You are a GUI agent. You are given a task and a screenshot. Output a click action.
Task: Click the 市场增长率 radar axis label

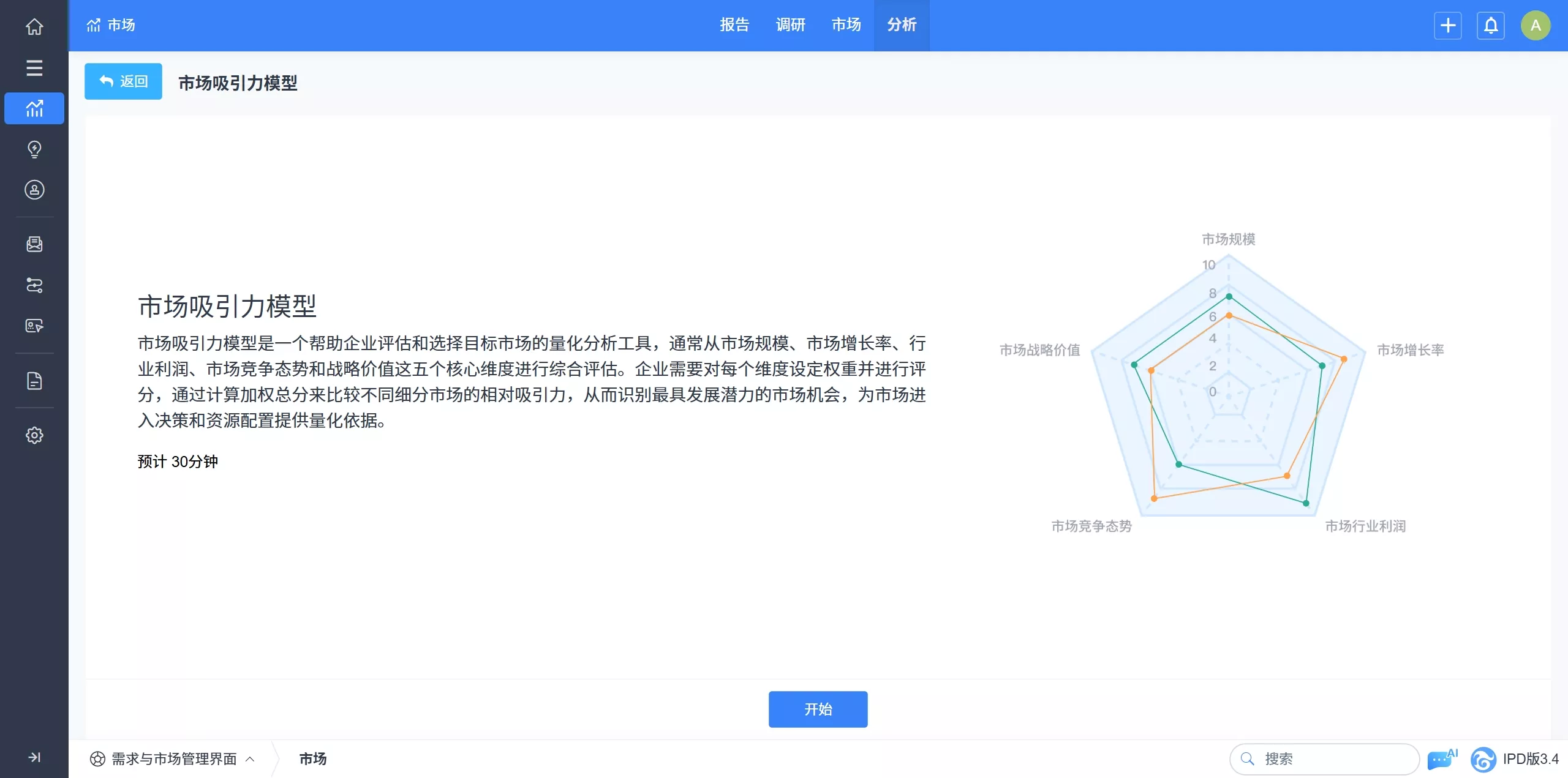pyautogui.click(x=1410, y=350)
